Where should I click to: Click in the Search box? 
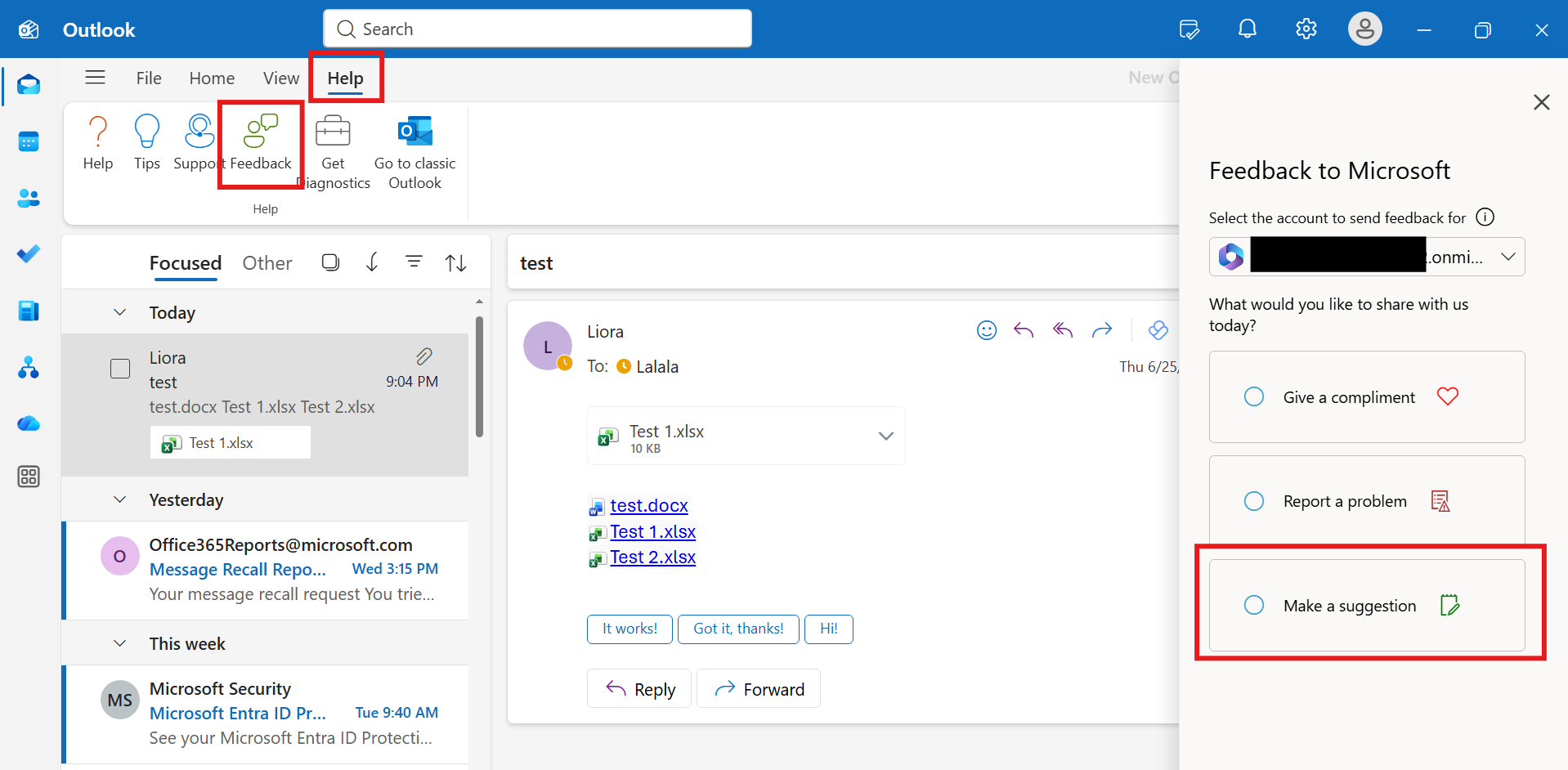pyautogui.click(x=537, y=29)
